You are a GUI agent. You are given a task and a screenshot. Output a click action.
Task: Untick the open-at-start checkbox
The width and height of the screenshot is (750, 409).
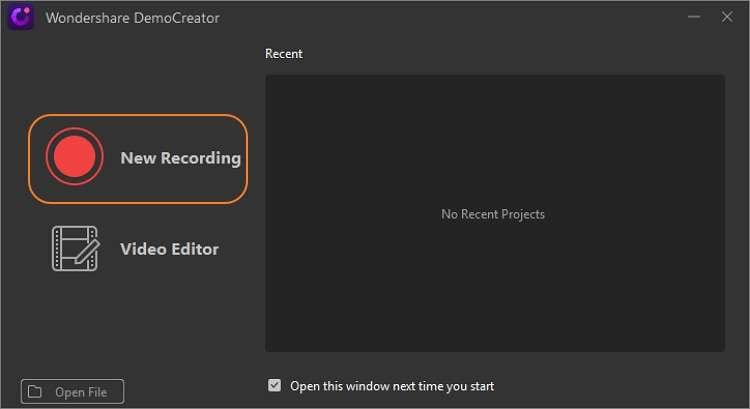point(275,386)
